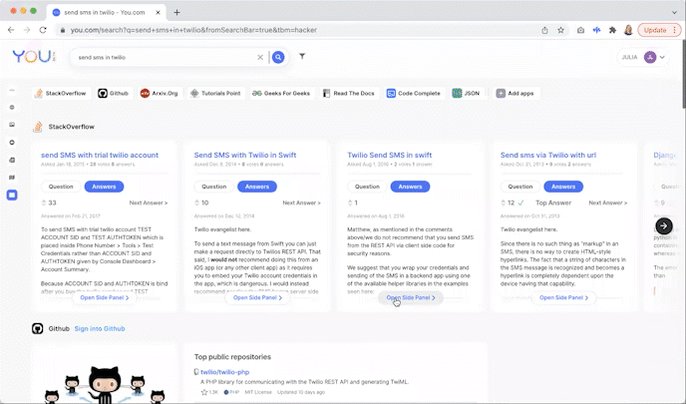Click the share page icon in address bar
Viewport: 686px width, 404px height.
(545, 30)
